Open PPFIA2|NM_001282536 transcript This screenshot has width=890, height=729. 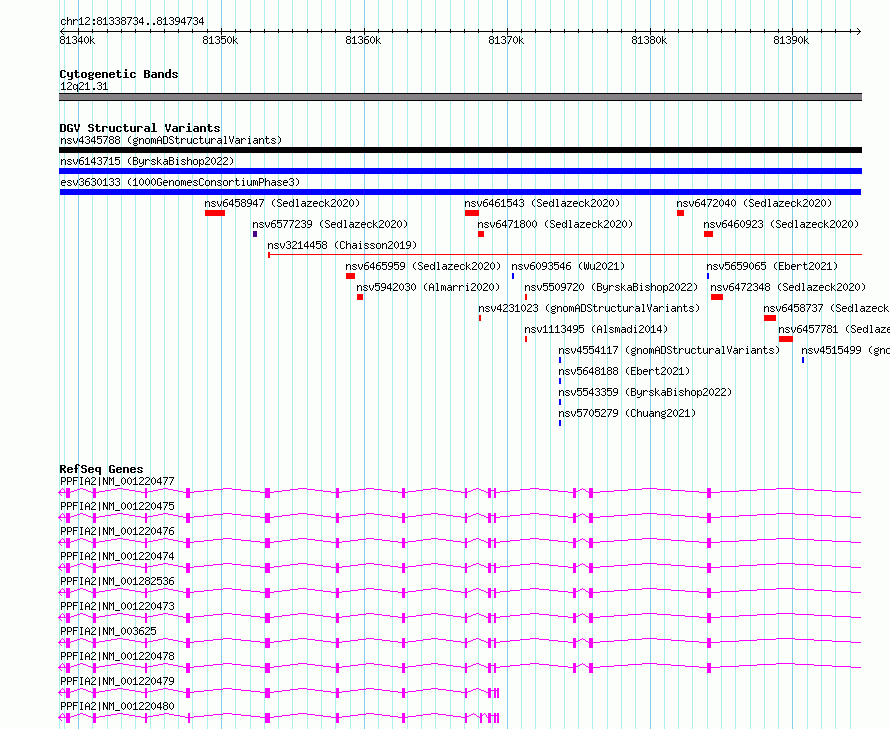tap(460, 592)
